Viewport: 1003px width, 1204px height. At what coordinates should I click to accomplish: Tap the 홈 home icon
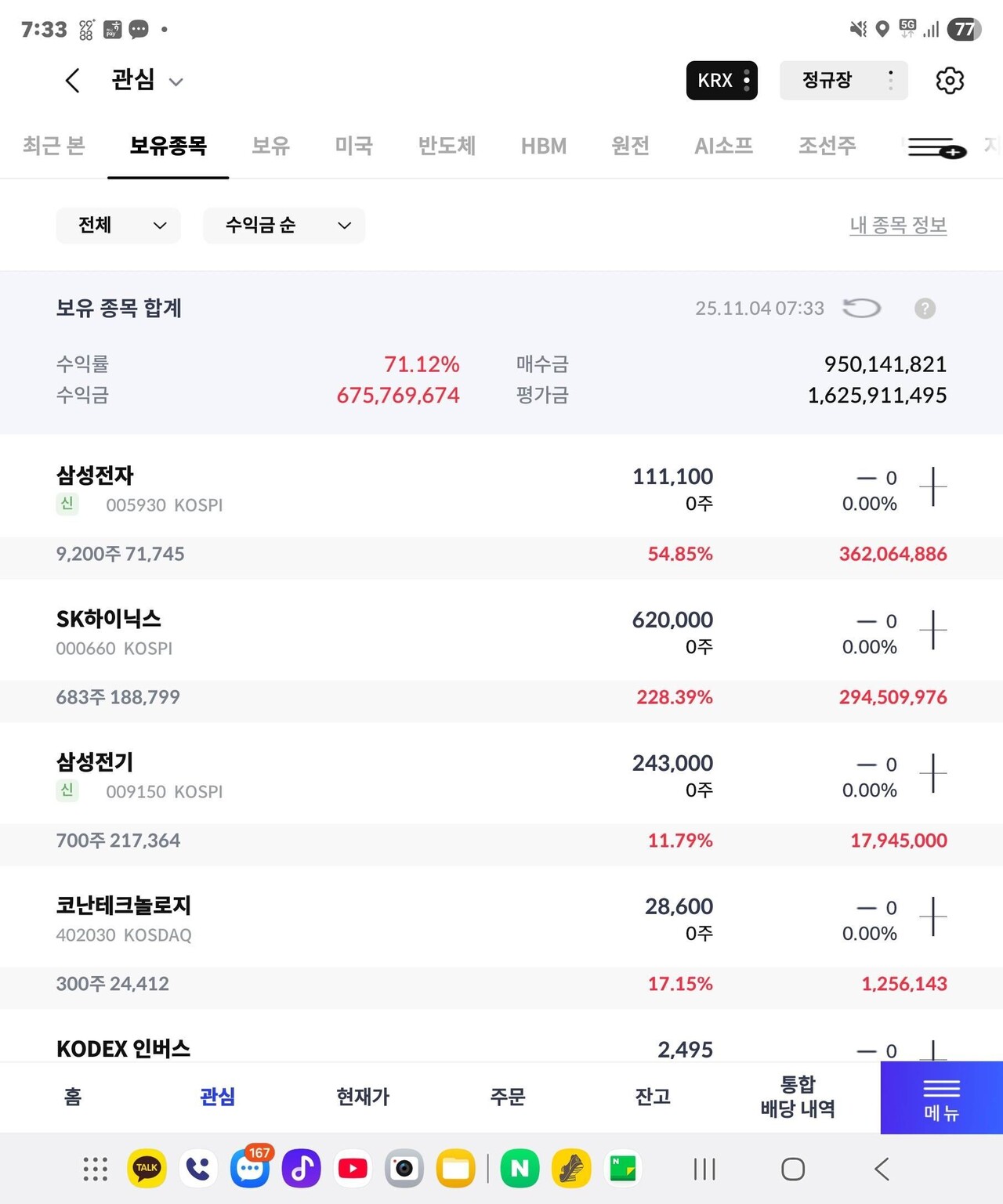(71, 1097)
